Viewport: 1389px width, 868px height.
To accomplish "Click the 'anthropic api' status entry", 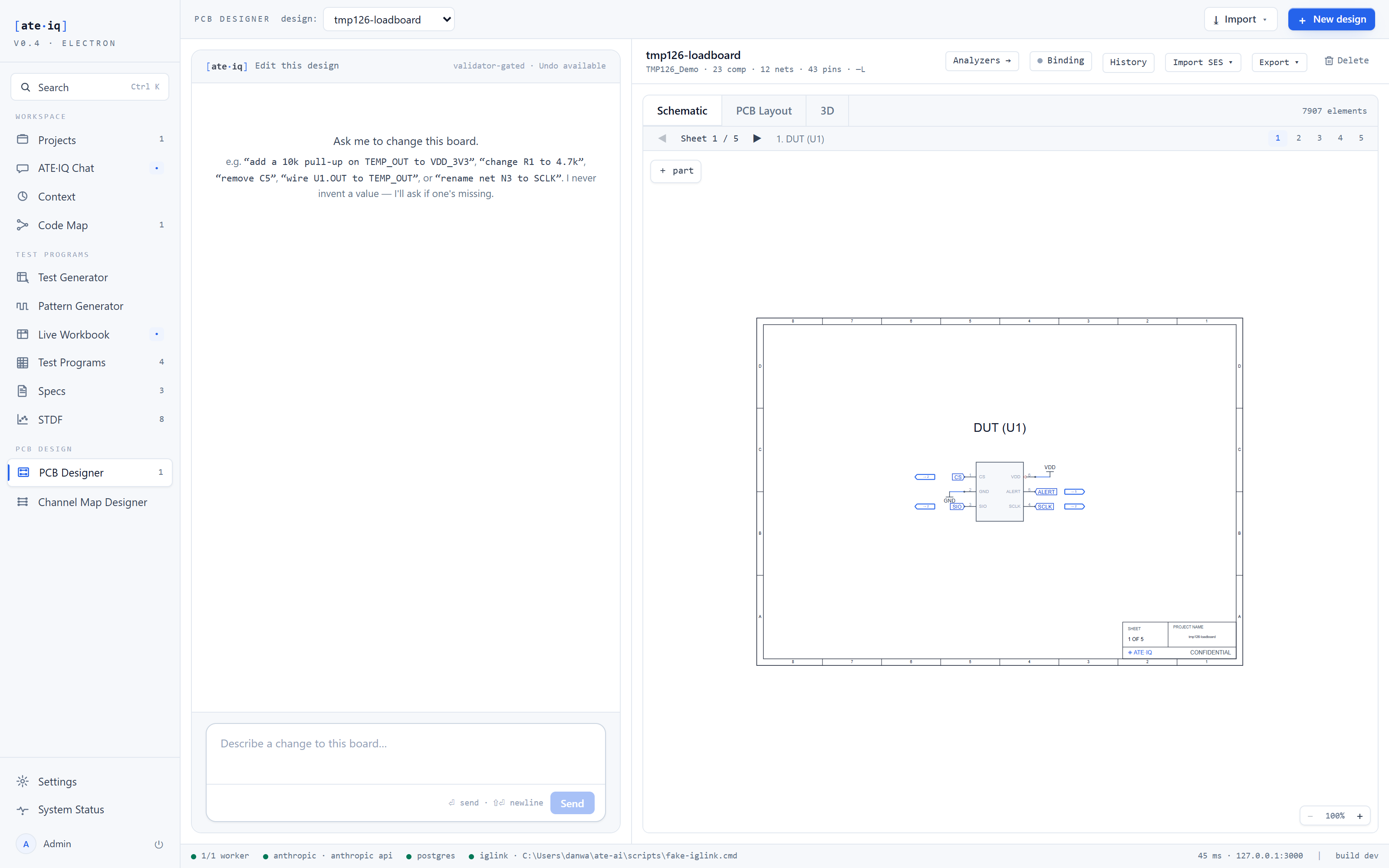I will [x=328, y=856].
